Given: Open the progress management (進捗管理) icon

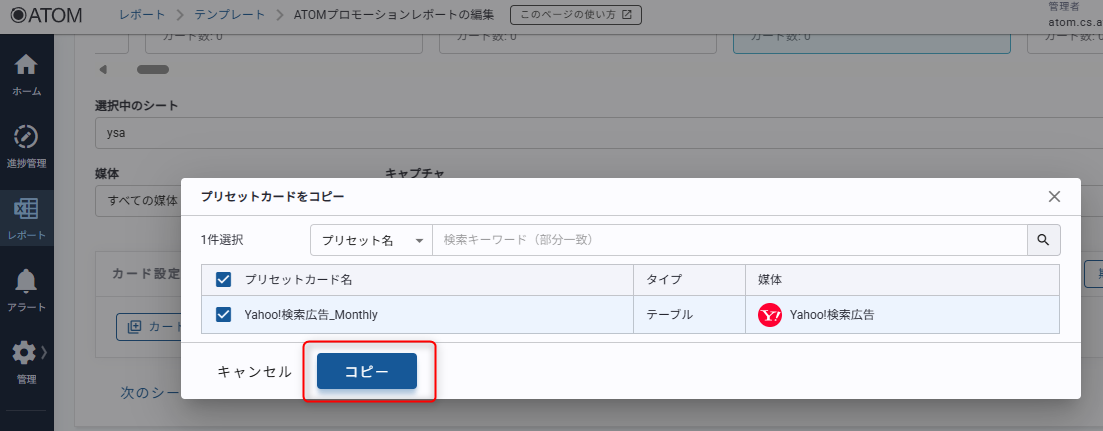Looking at the screenshot, I should point(26,137).
